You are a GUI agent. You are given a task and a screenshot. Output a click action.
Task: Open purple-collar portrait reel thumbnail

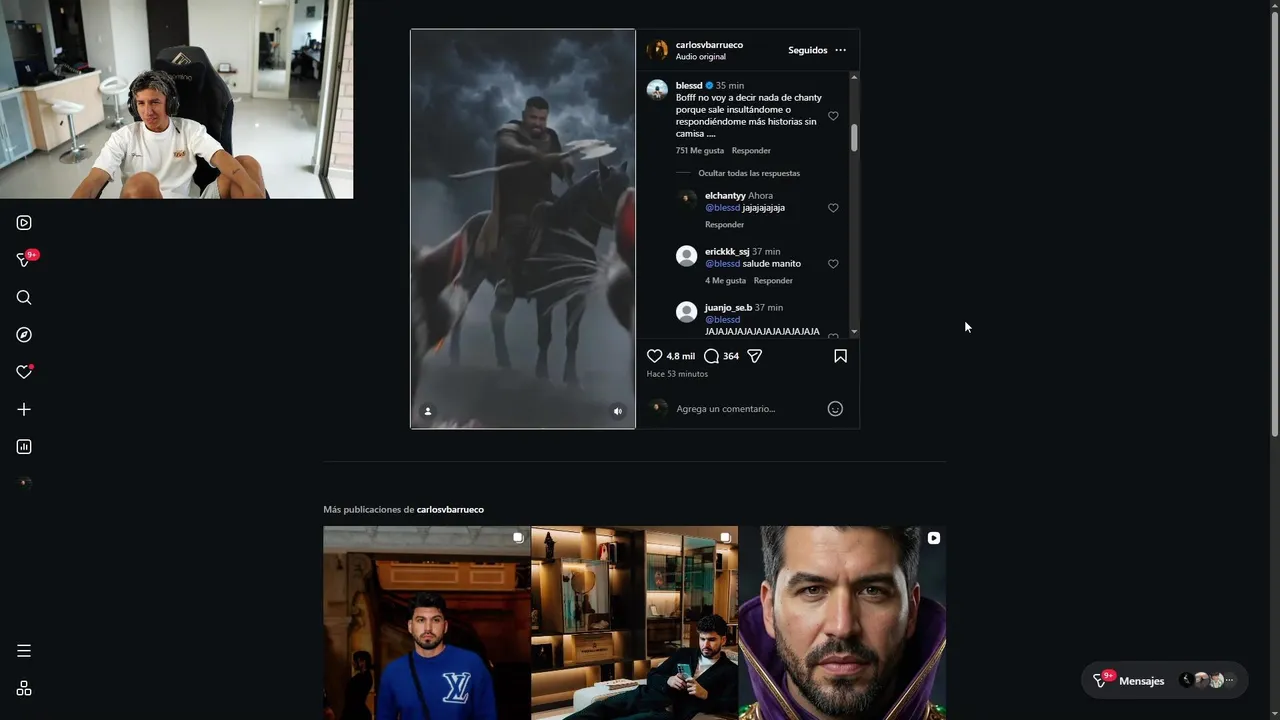[x=842, y=623]
